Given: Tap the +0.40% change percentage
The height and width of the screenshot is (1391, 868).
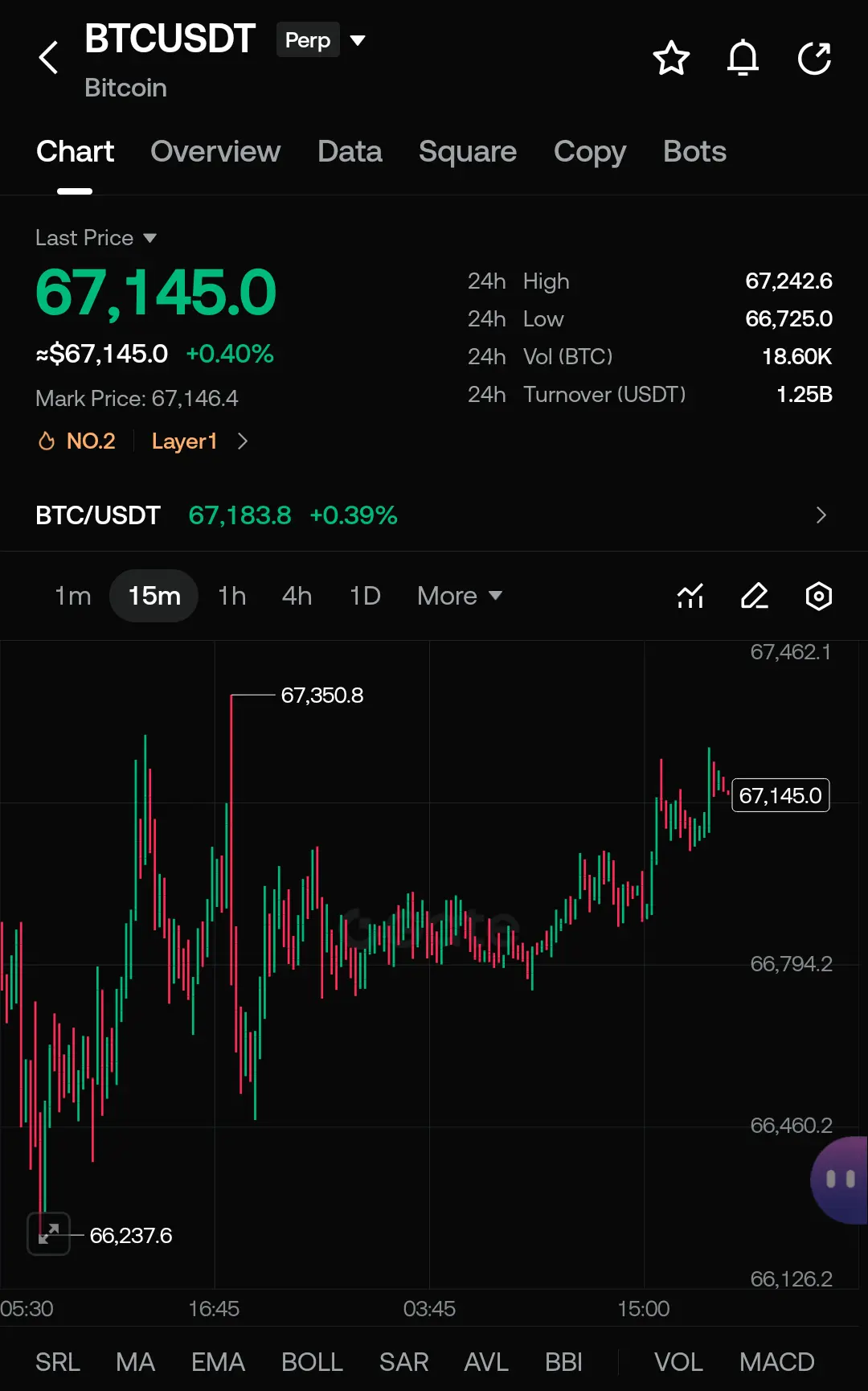Looking at the screenshot, I should [230, 353].
